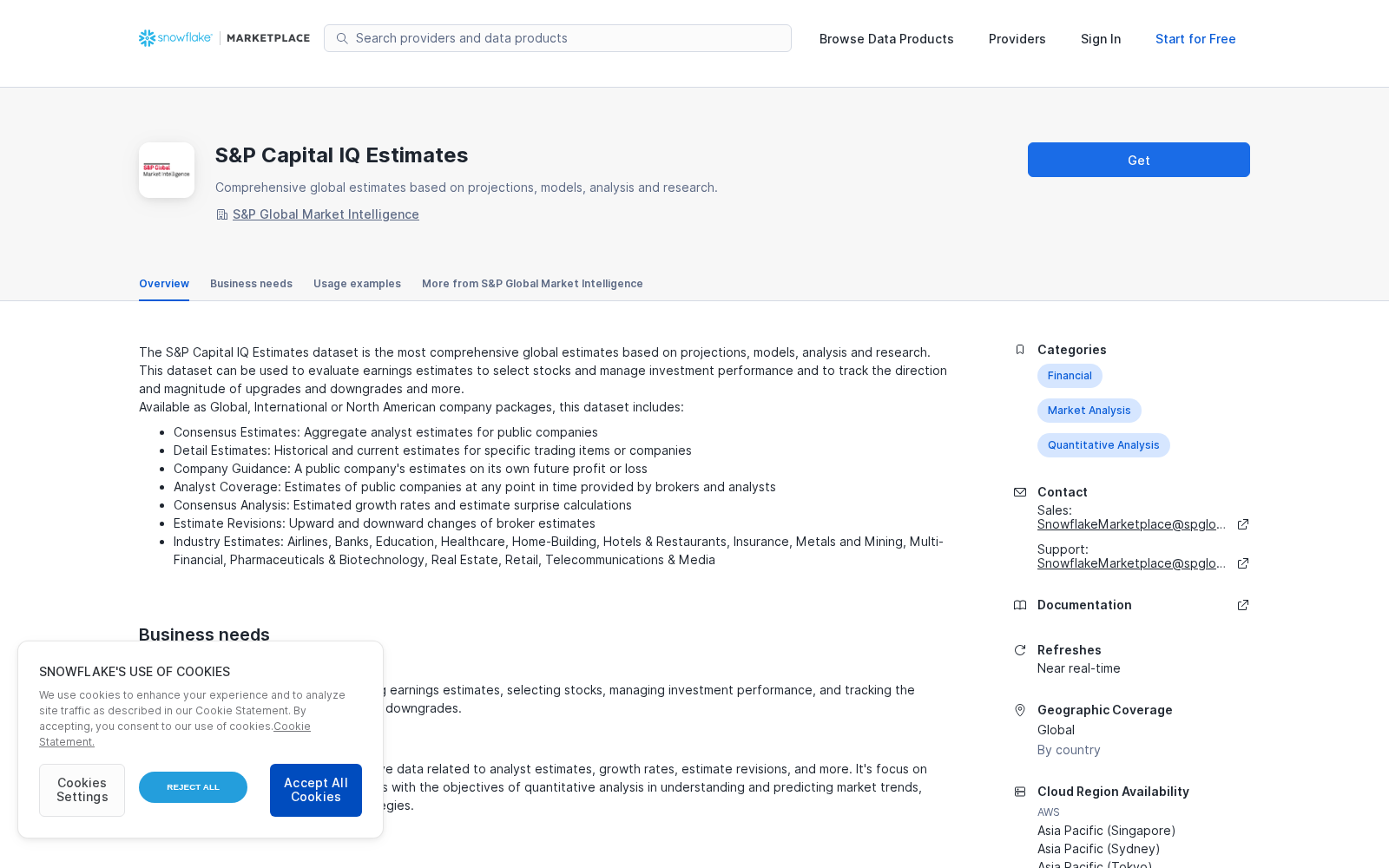Open the Sales email external link icon
Viewport: 1389px width, 868px height.
click(1243, 524)
